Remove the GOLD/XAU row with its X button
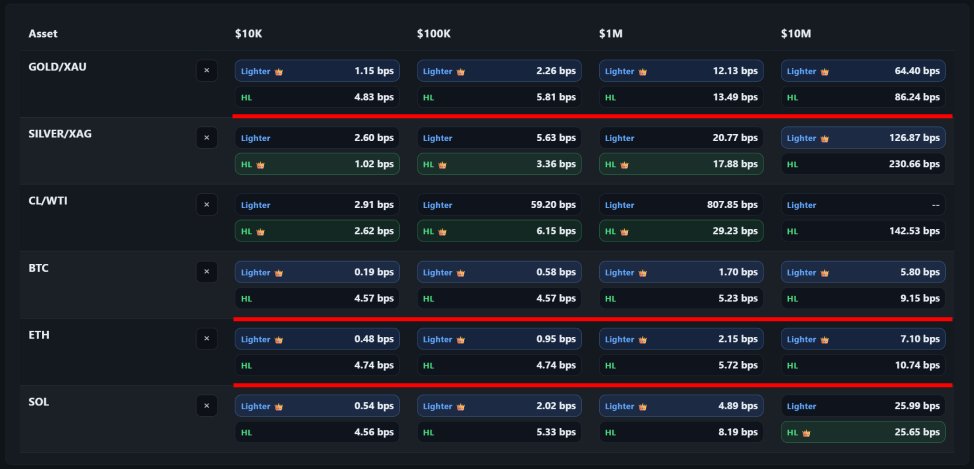The height and width of the screenshot is (469, 974). (x=207, y=71)
